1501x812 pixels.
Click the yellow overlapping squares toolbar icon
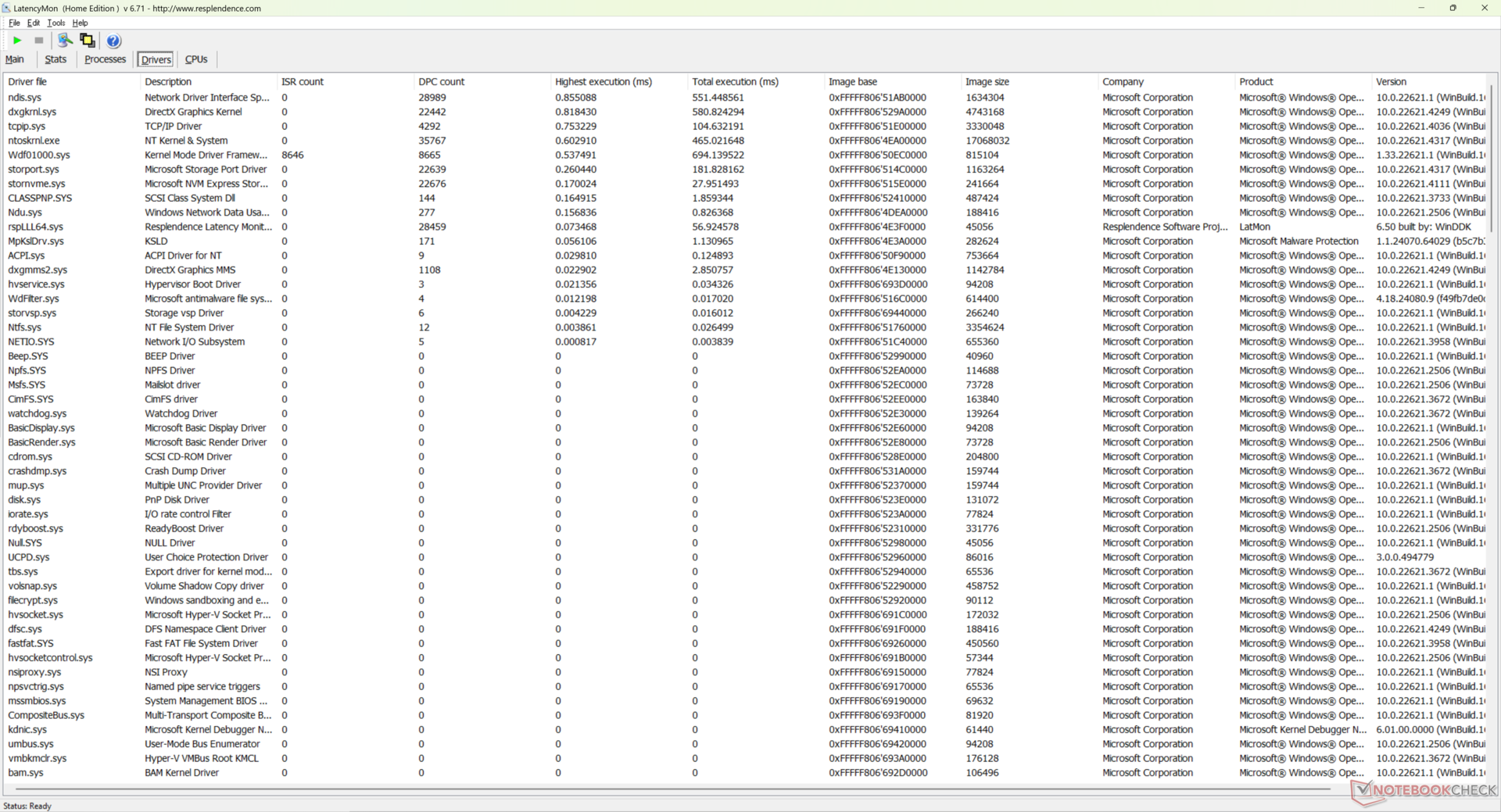(x=88, y=41)
